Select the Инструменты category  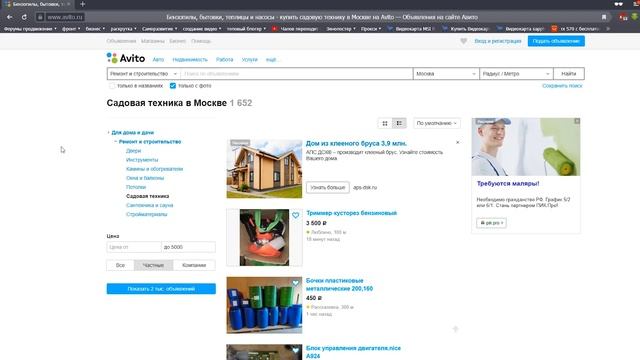[142, 160]
